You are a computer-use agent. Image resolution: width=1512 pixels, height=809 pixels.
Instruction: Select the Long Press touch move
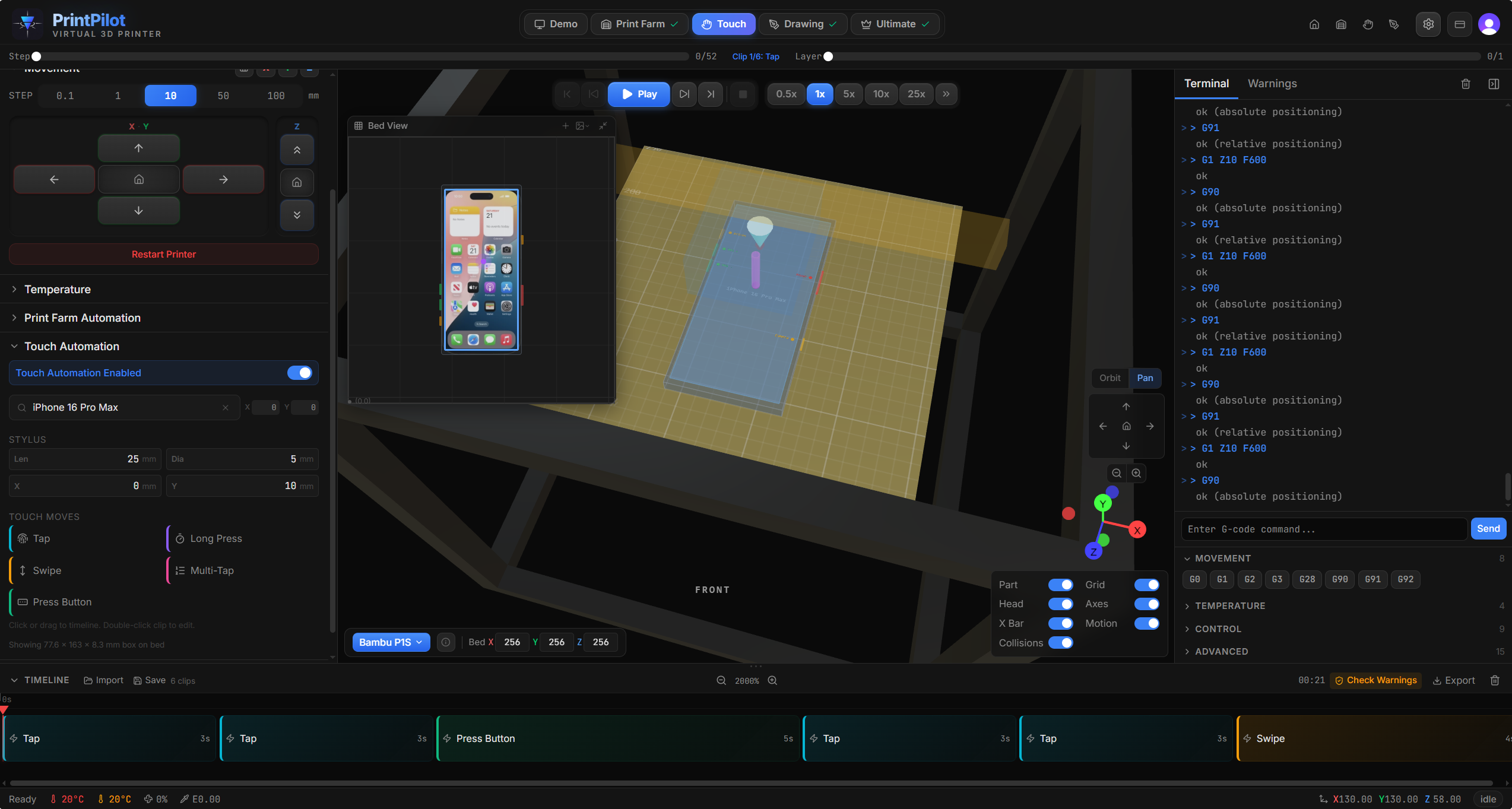click(215, 538)
